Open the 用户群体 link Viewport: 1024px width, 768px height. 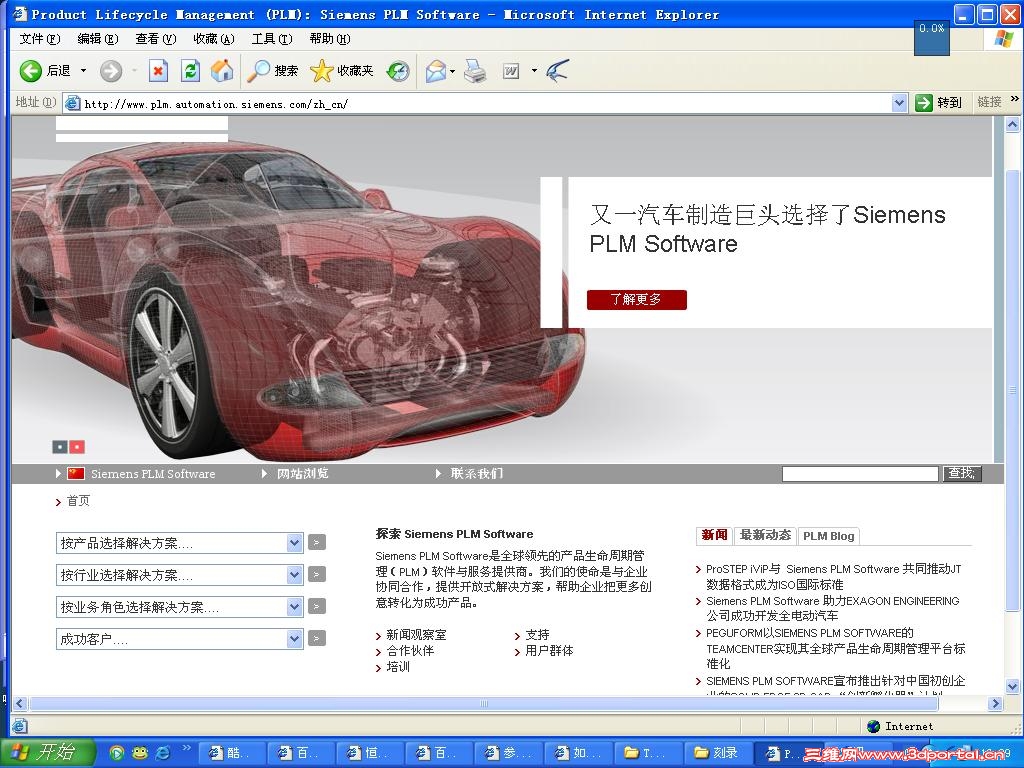click(549, 650)
